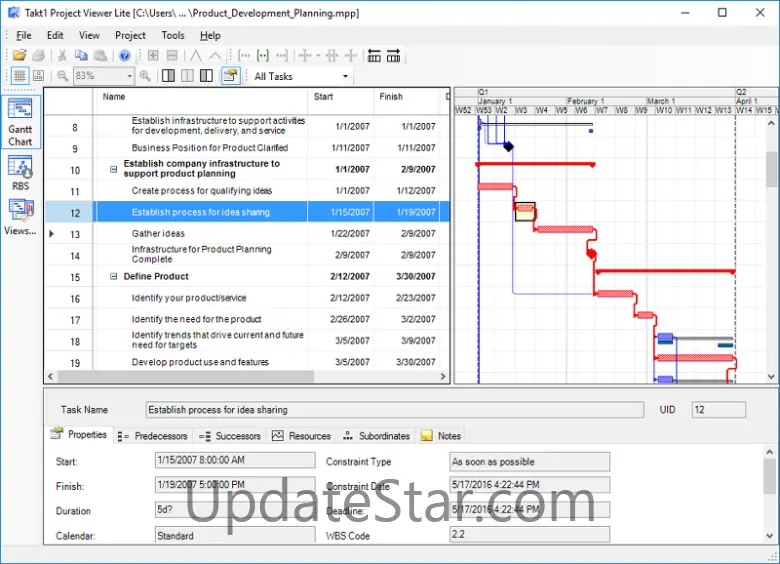Switch to the Subordinates tab
This screenshot has width=780, height=564.
coord(377,436)
